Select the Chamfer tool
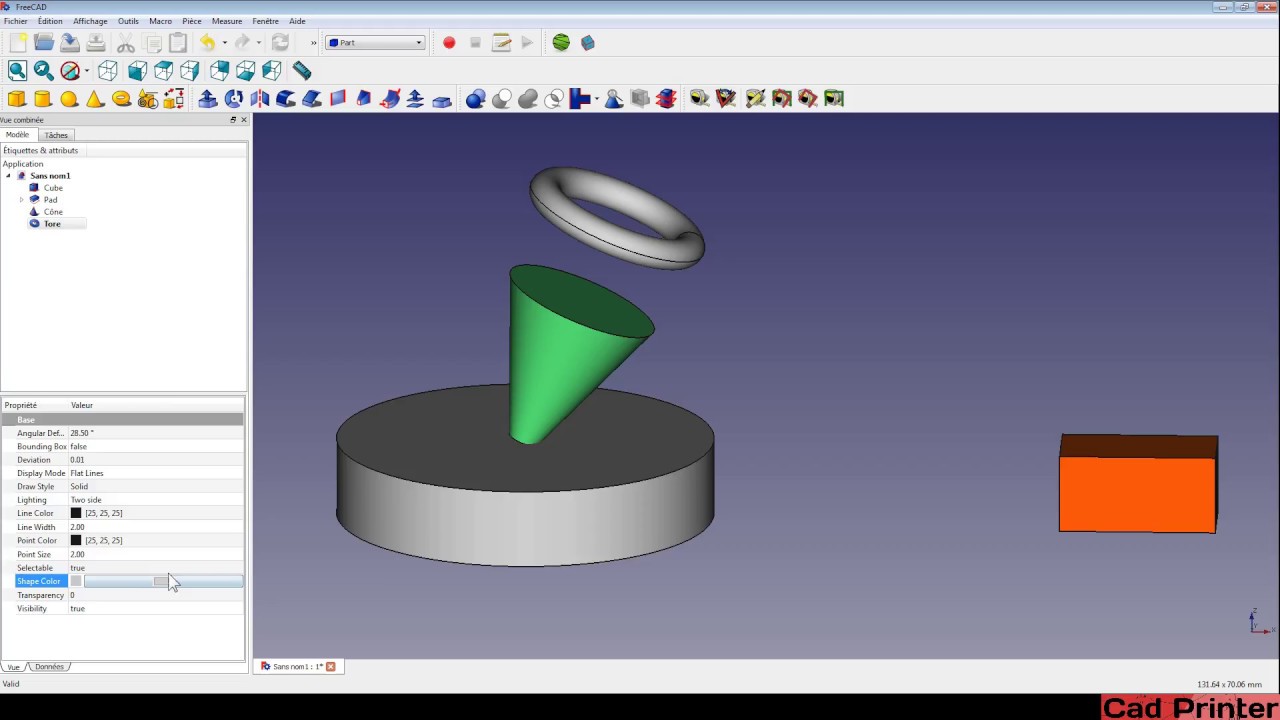Image resolution: width=1280 pixels, height=720 pixels. (x=312, y=98)
